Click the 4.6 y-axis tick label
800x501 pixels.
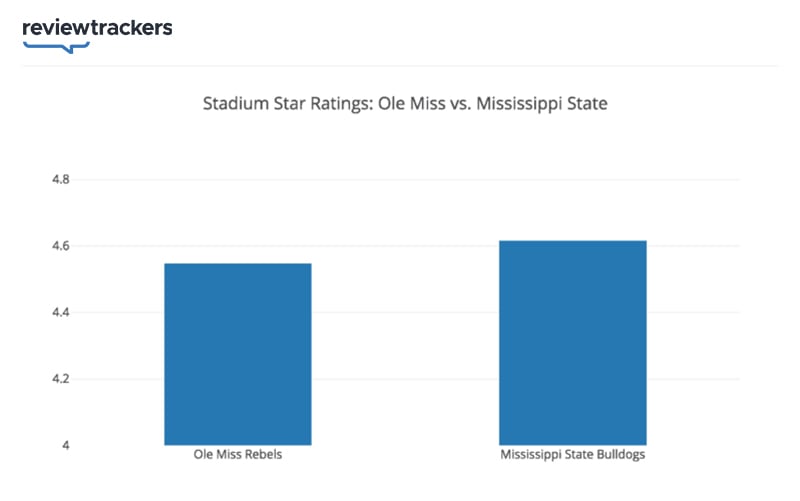pyautogui.click(x=61, y=246)
